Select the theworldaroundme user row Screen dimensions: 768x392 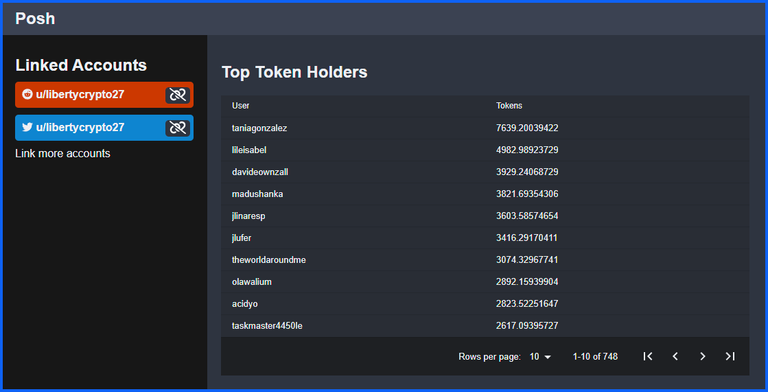485,260
